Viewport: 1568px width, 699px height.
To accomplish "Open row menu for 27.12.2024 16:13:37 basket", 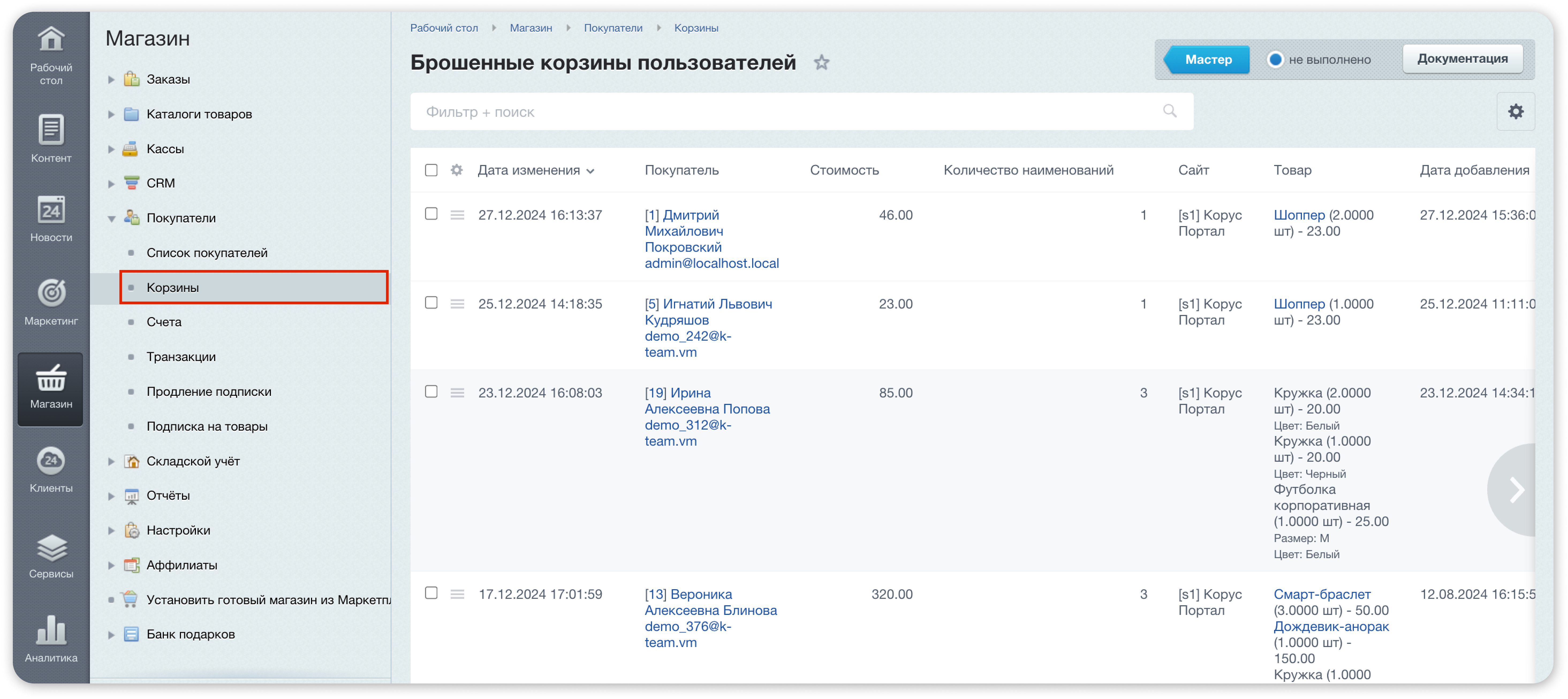I will 457,215.
